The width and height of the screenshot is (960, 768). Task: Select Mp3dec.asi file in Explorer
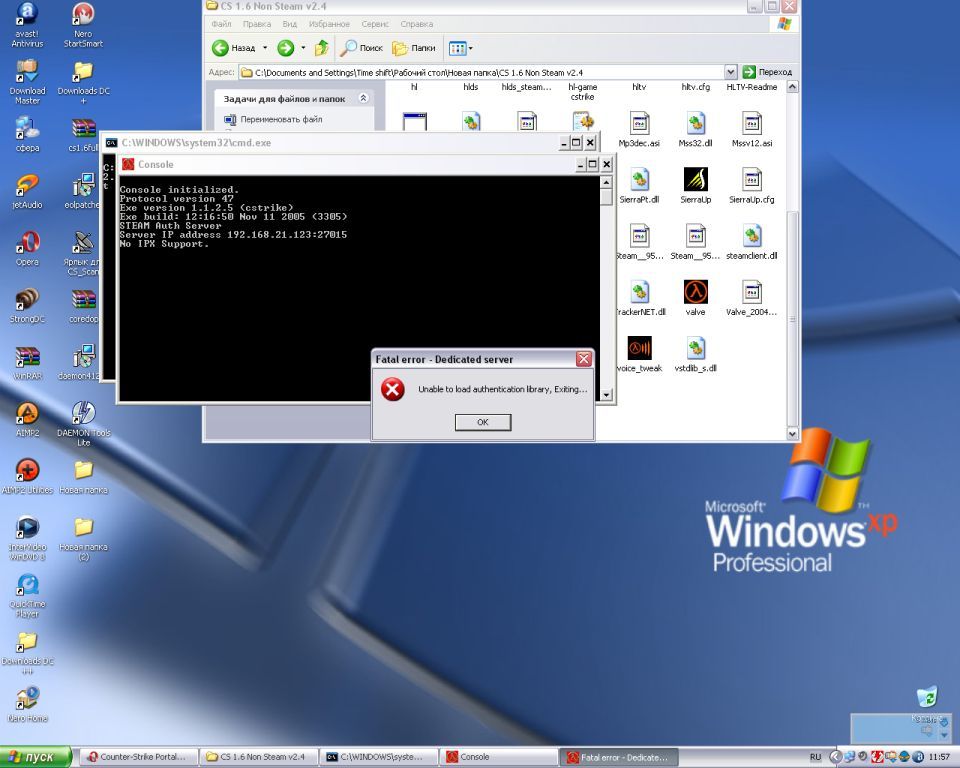click(639, 129)
